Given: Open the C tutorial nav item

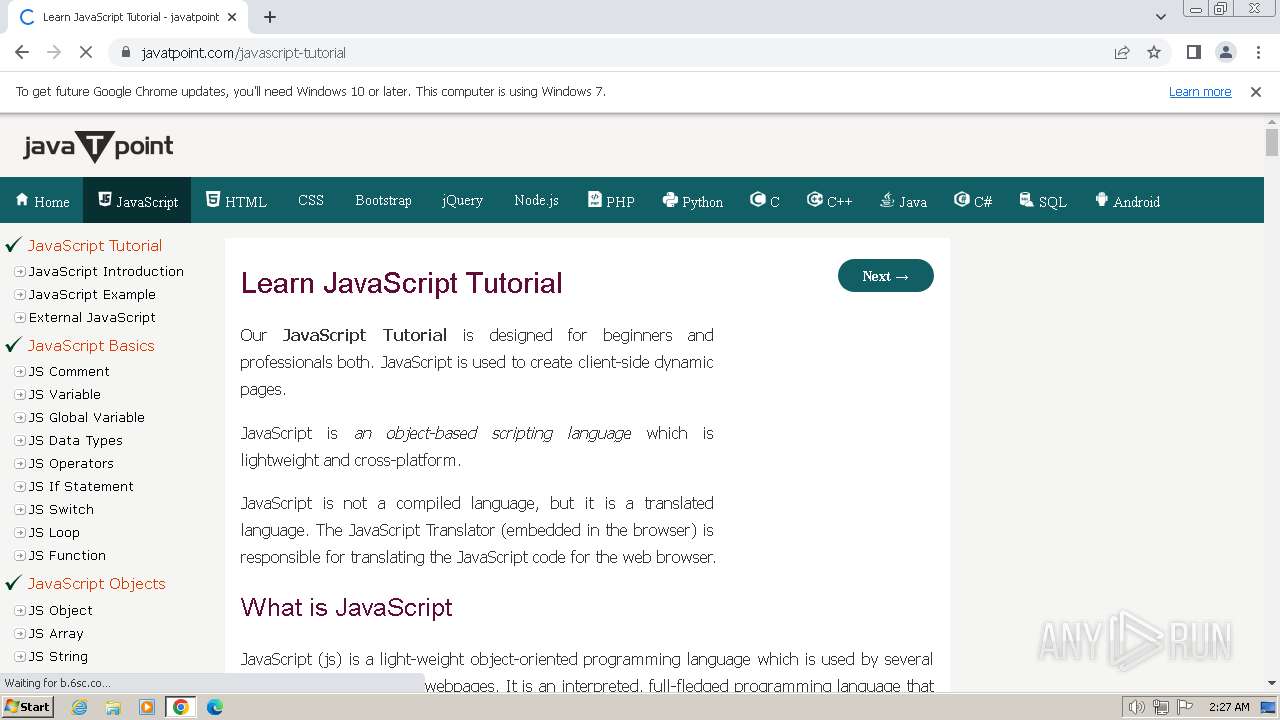Looking at the screenshot, I should tap(764, 201).
